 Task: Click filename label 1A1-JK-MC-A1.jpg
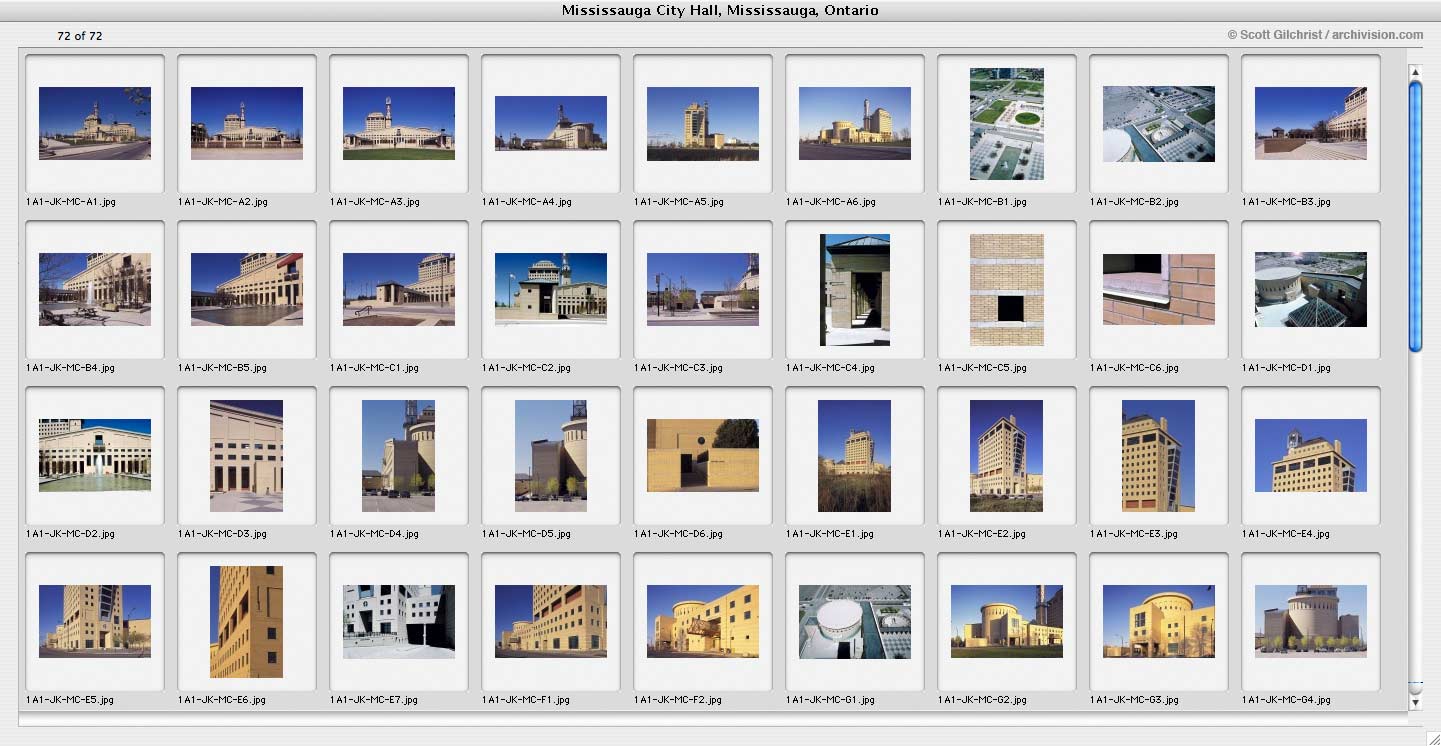tap(71, 202)
